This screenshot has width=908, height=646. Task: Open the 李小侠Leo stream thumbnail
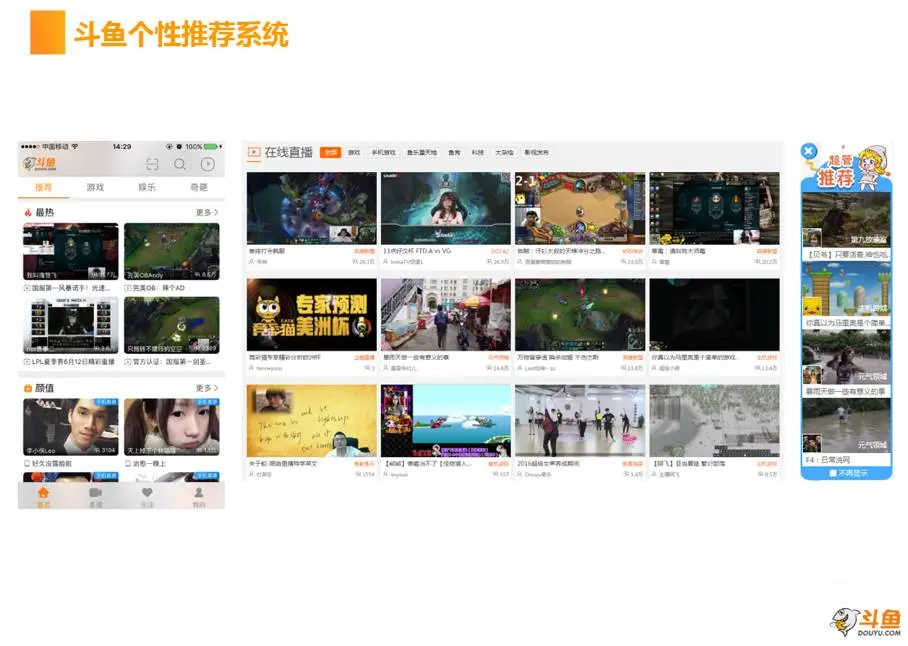point(71,427)
